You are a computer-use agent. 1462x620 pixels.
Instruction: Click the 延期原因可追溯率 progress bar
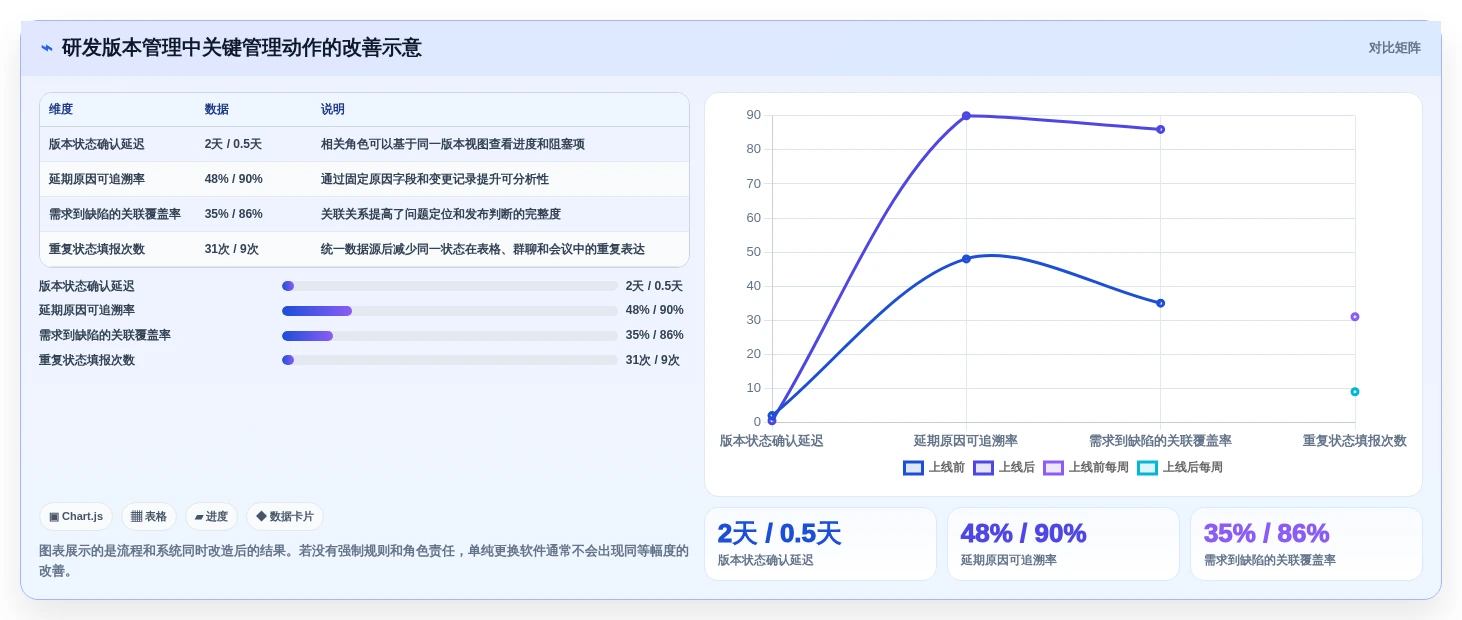450,311
